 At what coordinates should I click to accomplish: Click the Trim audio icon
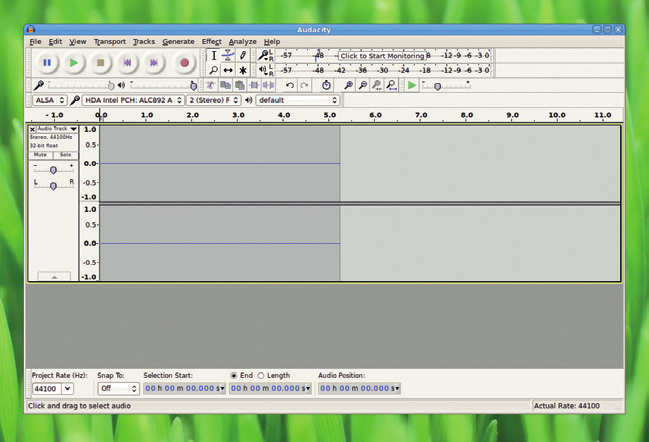[254, 85]
